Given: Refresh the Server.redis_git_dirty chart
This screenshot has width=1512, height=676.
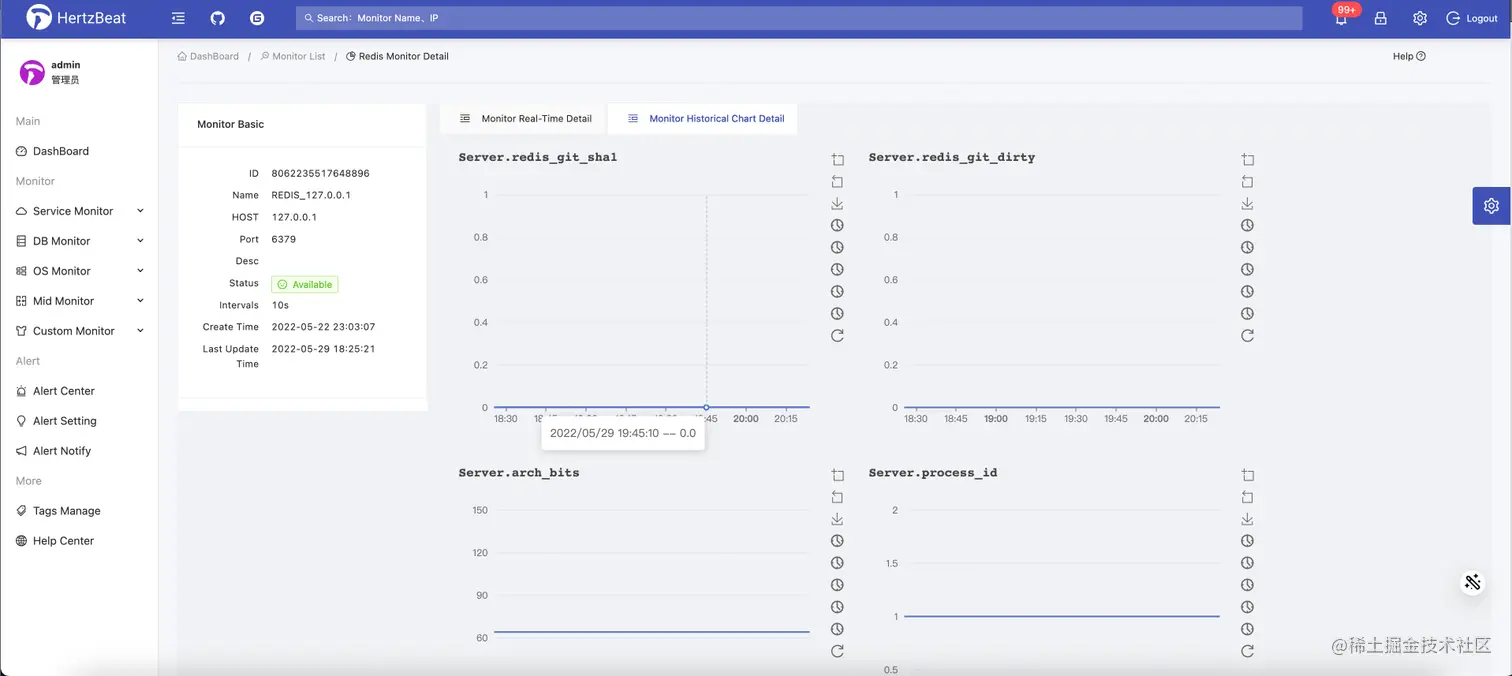Looking at the screenshot, I should point(1248,336).
